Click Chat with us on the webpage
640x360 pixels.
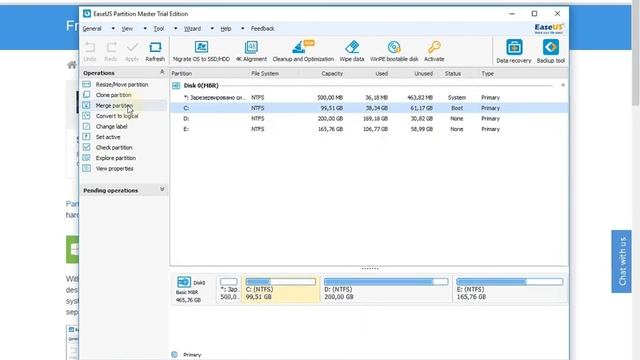tap(622, 261)
